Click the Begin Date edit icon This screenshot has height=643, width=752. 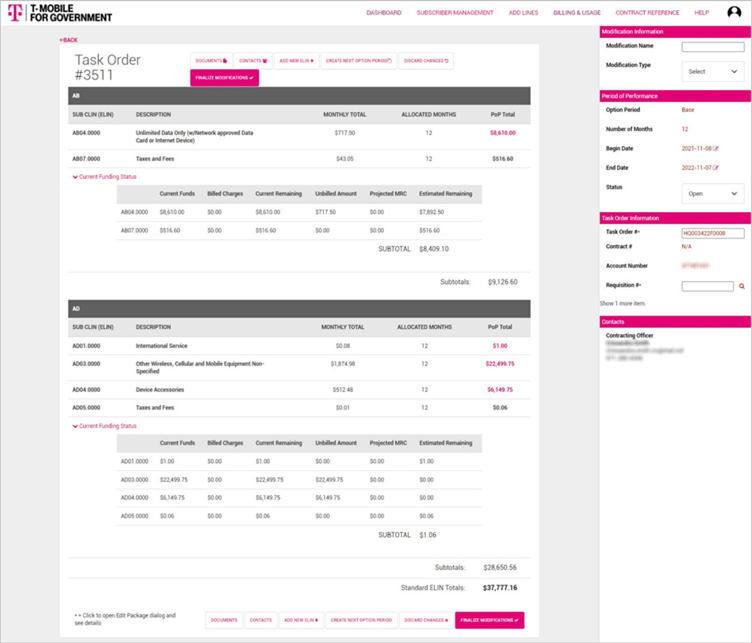pos(716,148)
